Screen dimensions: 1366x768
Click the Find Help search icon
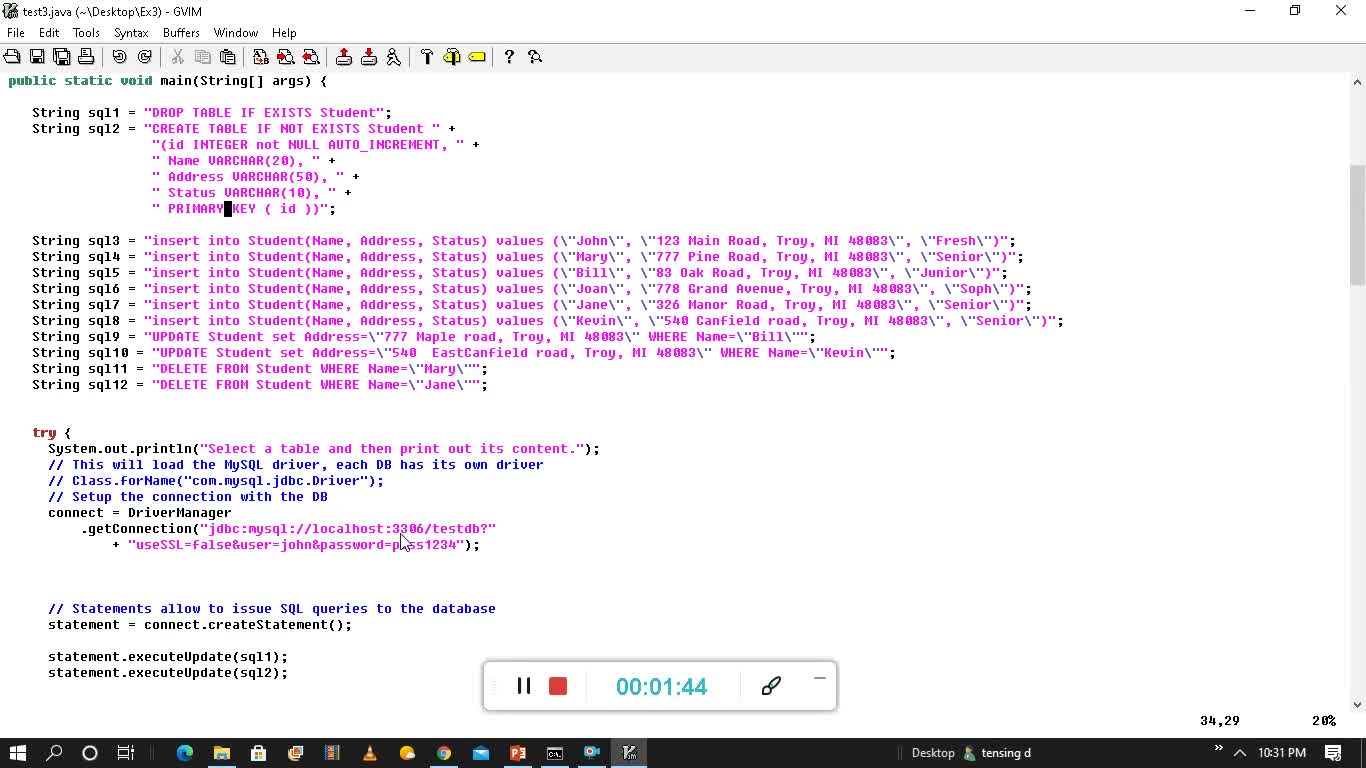(535, 57)
